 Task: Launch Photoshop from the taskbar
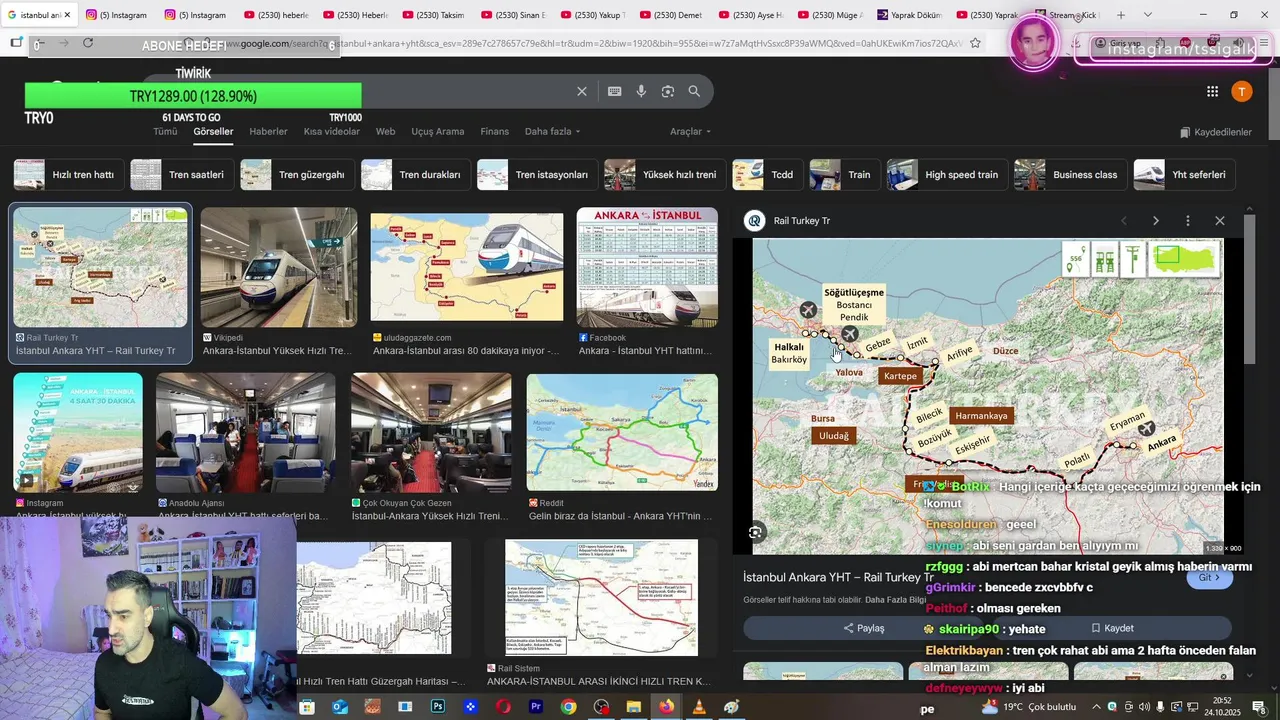point(438,707)
